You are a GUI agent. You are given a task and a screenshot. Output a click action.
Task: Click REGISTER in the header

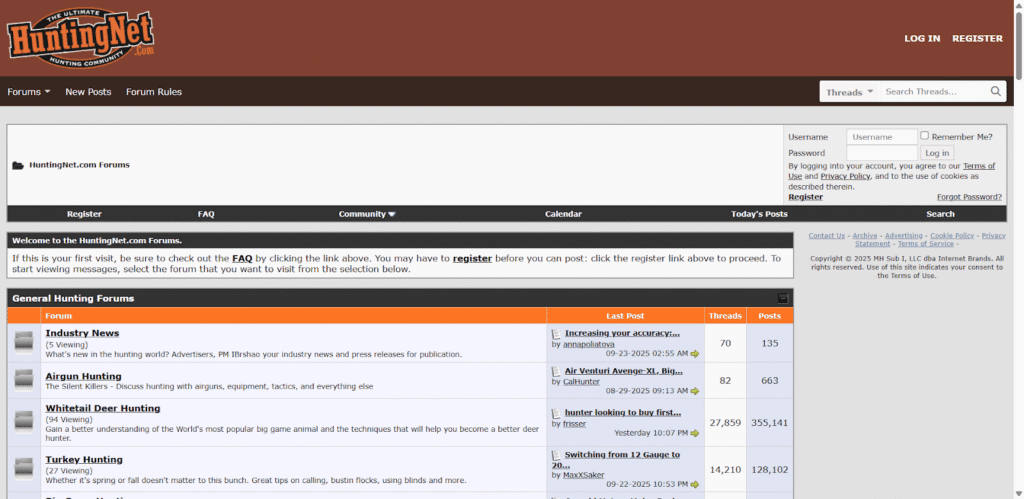coord(977,39)
